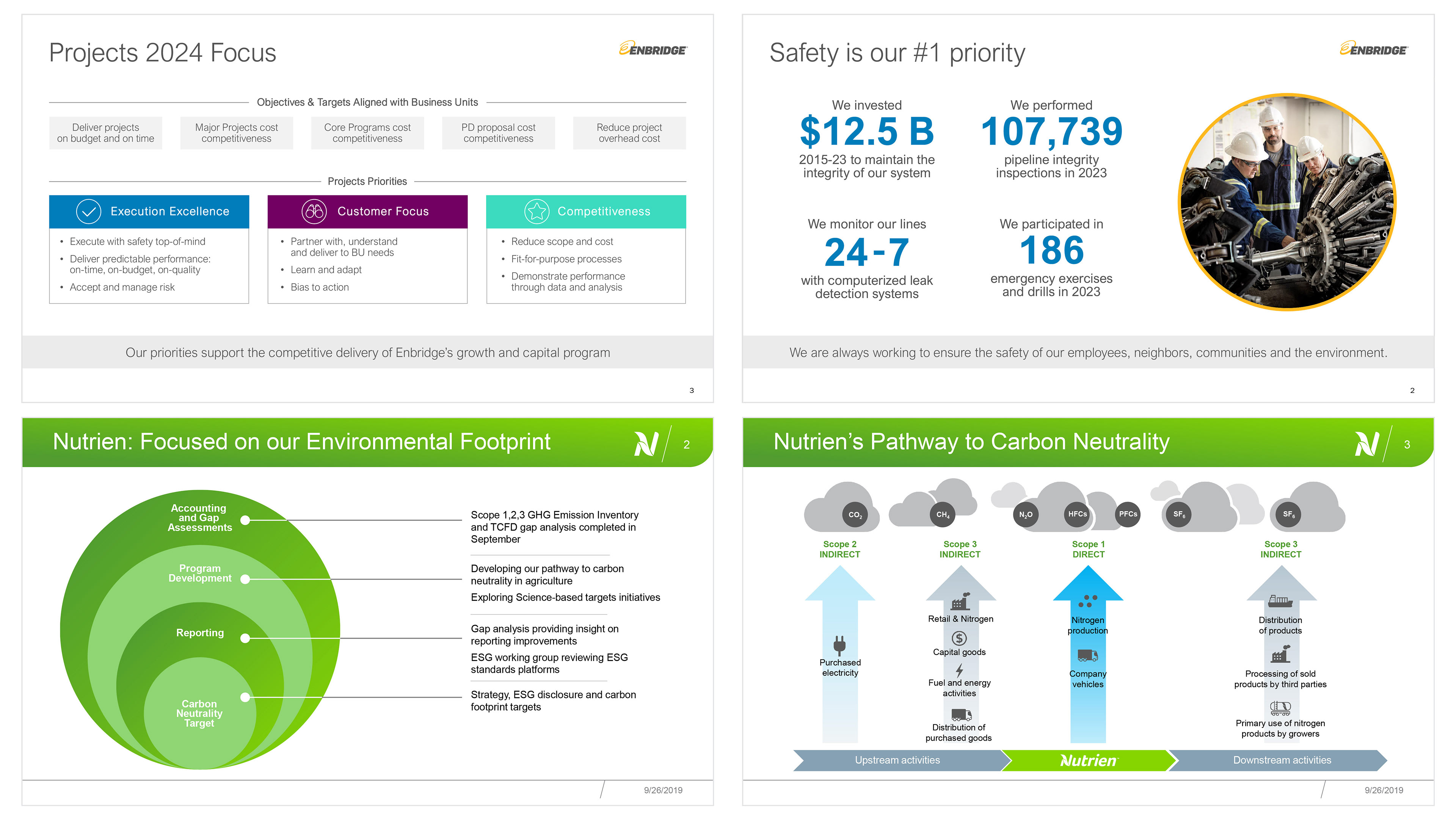Click the 'Scope 2 INDIRECT' label

pos(840,549)
